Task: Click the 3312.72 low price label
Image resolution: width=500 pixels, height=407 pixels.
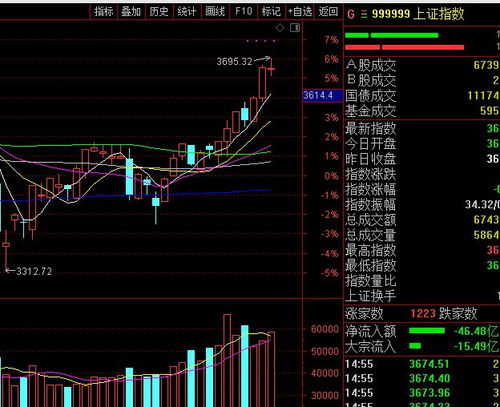Action: [34, 271]
